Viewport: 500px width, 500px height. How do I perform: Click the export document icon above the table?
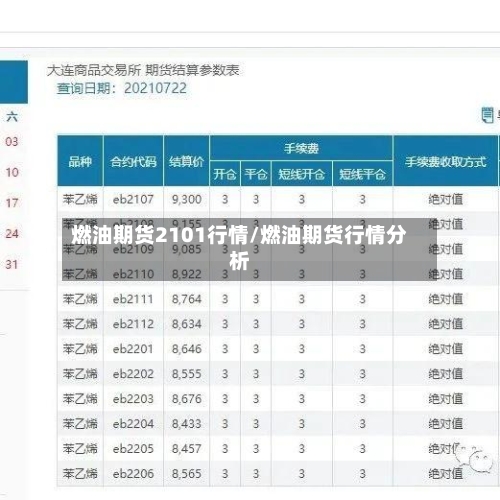487,115
